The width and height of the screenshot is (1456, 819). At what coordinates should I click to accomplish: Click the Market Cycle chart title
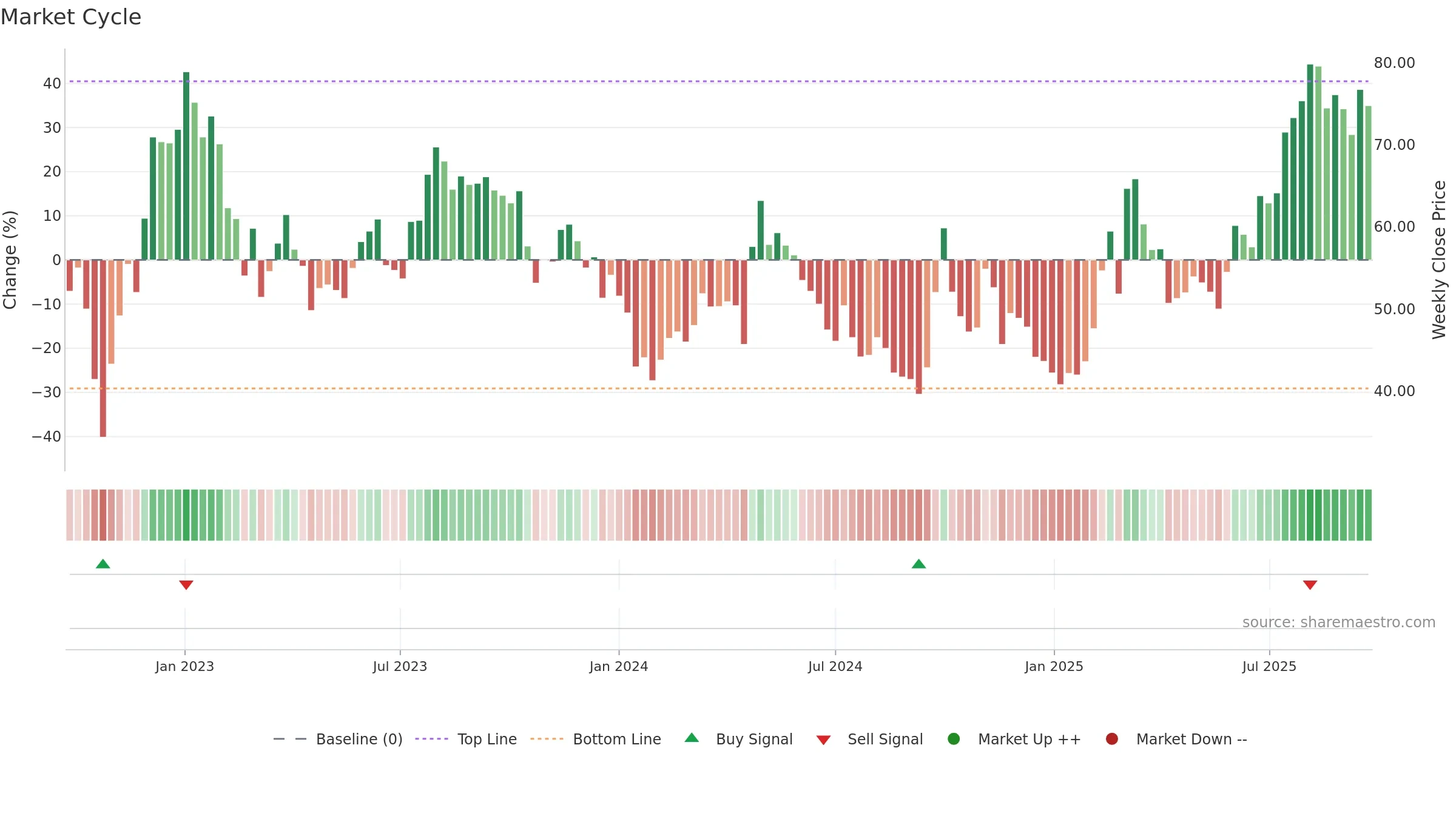tap(71, 17)
